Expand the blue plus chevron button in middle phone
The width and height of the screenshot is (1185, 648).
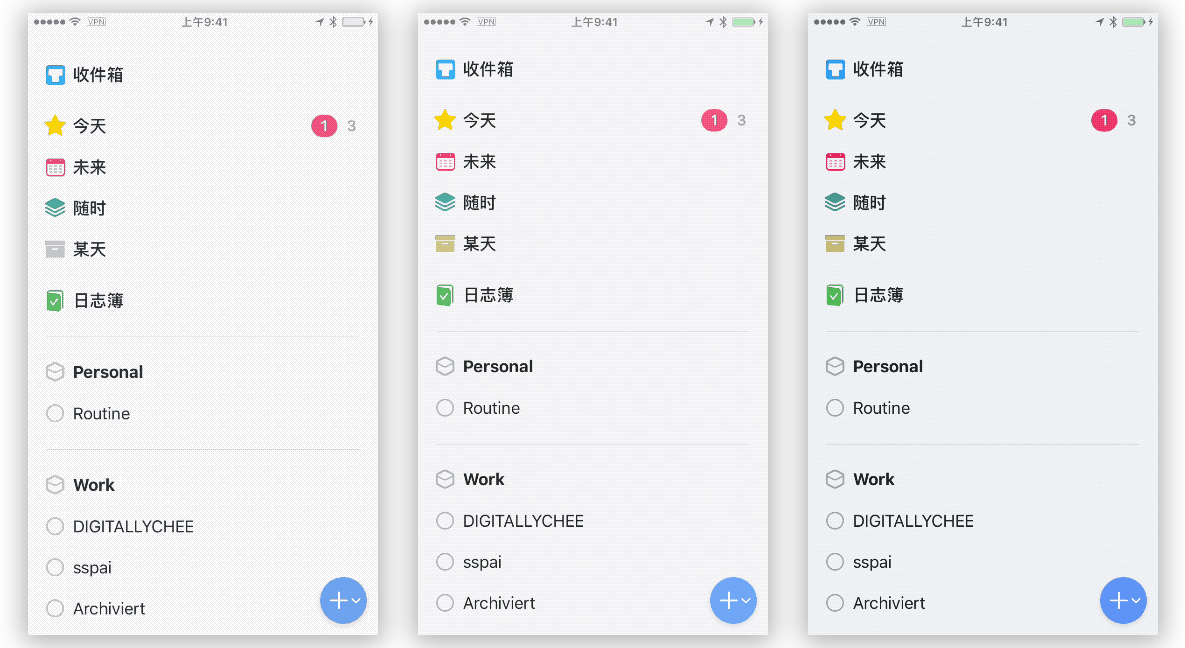point(733,600)
